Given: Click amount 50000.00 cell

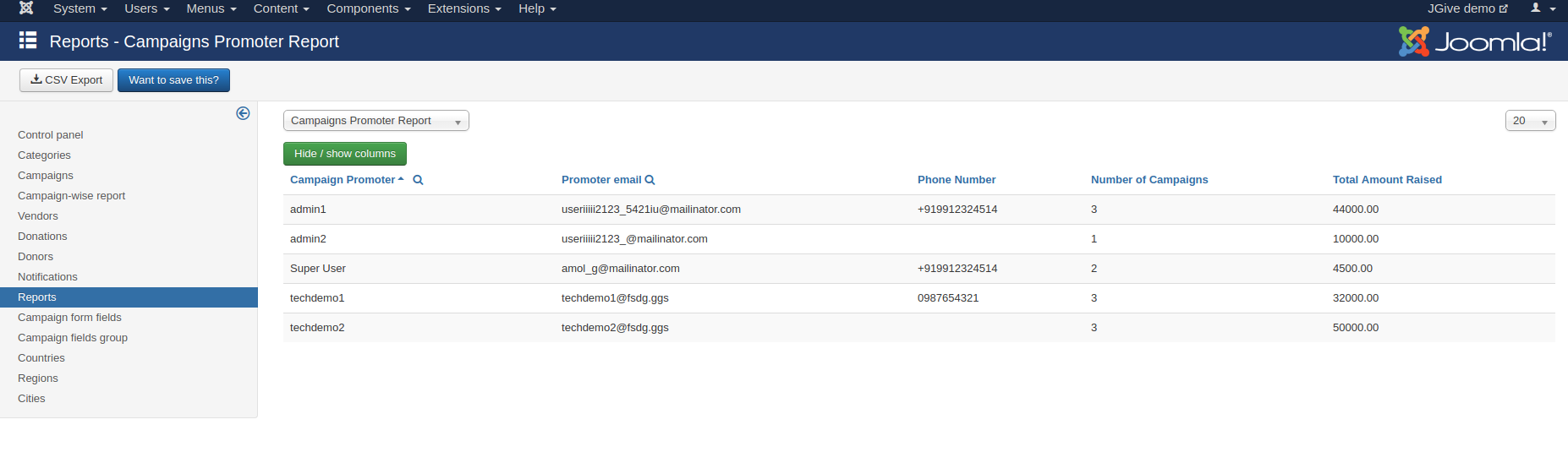Looking at the screenshot, I should (x=1356, y=328).
